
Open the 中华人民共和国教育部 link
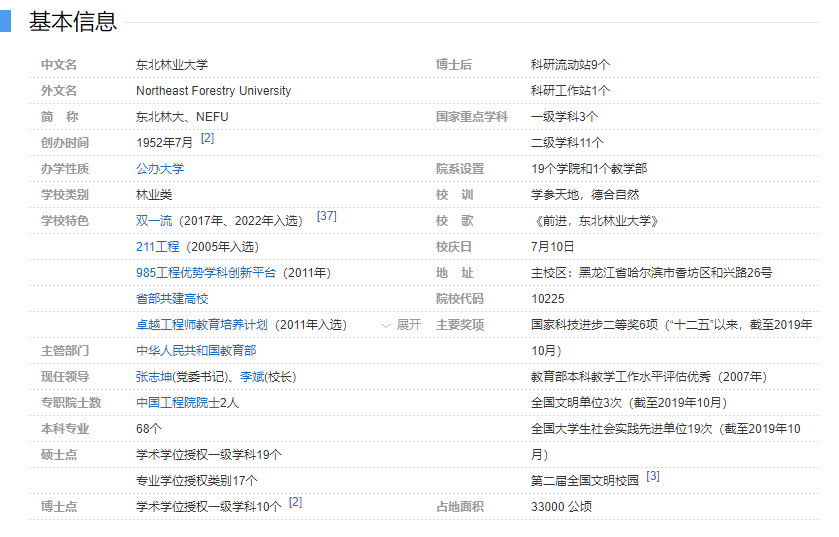pos(196,351)
